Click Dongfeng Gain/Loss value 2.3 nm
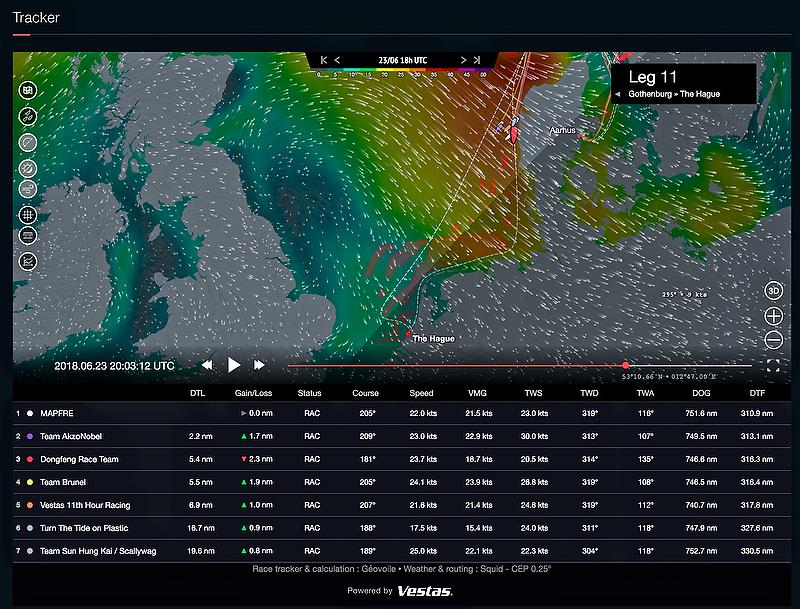800x609 pixels. (260, 459)
